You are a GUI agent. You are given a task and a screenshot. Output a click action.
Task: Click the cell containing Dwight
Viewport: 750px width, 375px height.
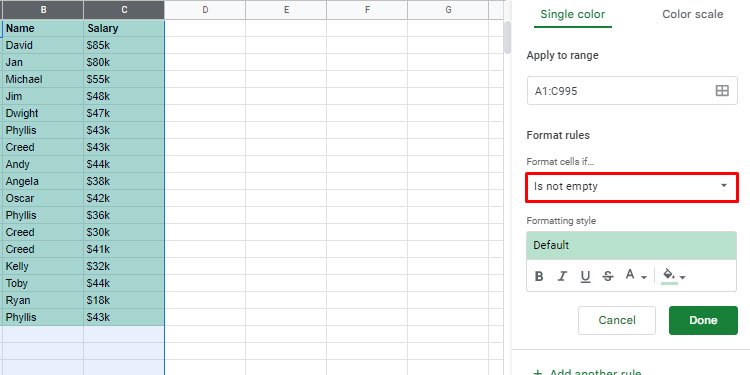point(43,113)
